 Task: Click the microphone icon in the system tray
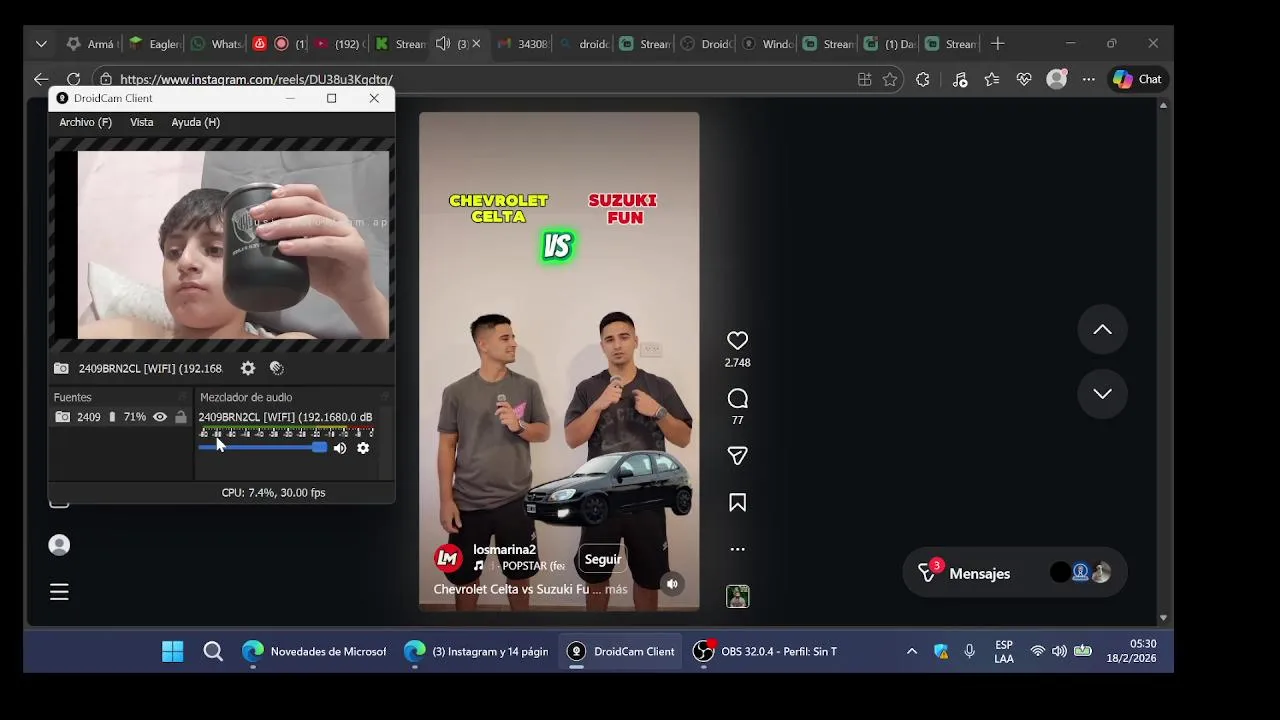pos(969,651)
